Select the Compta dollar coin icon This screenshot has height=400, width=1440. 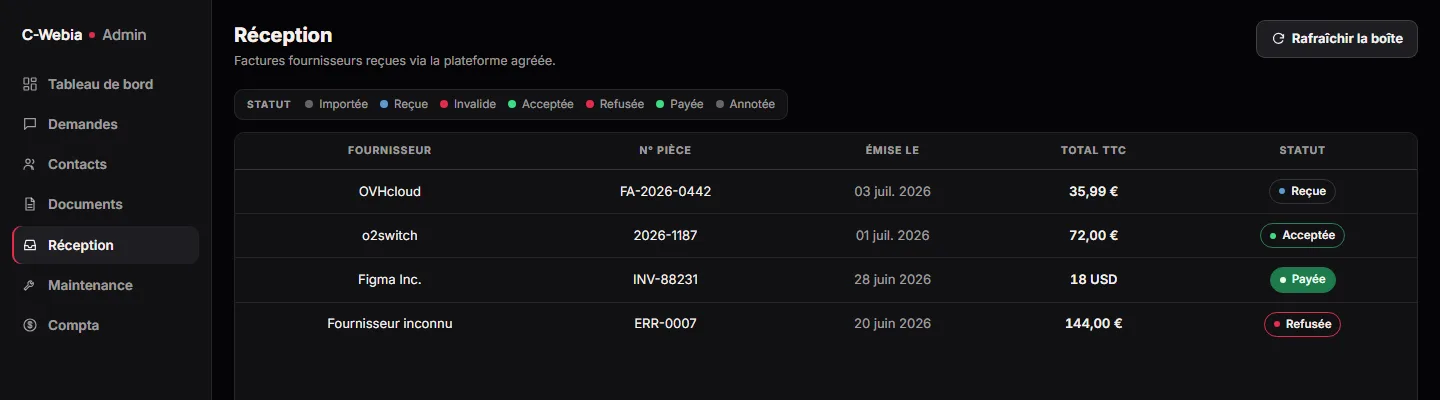point(30,325)
